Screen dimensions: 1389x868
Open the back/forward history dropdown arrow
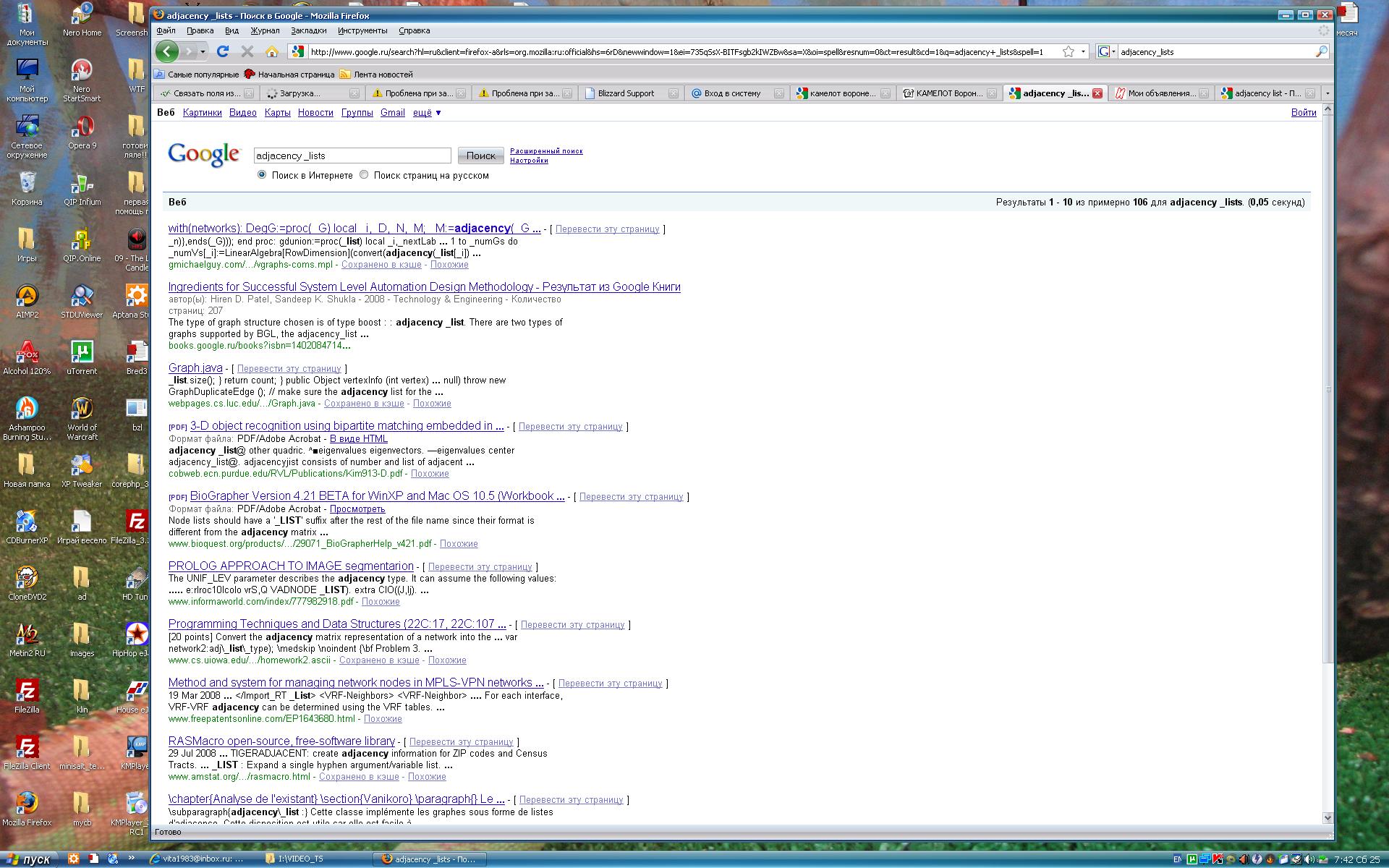click(203, 51)
